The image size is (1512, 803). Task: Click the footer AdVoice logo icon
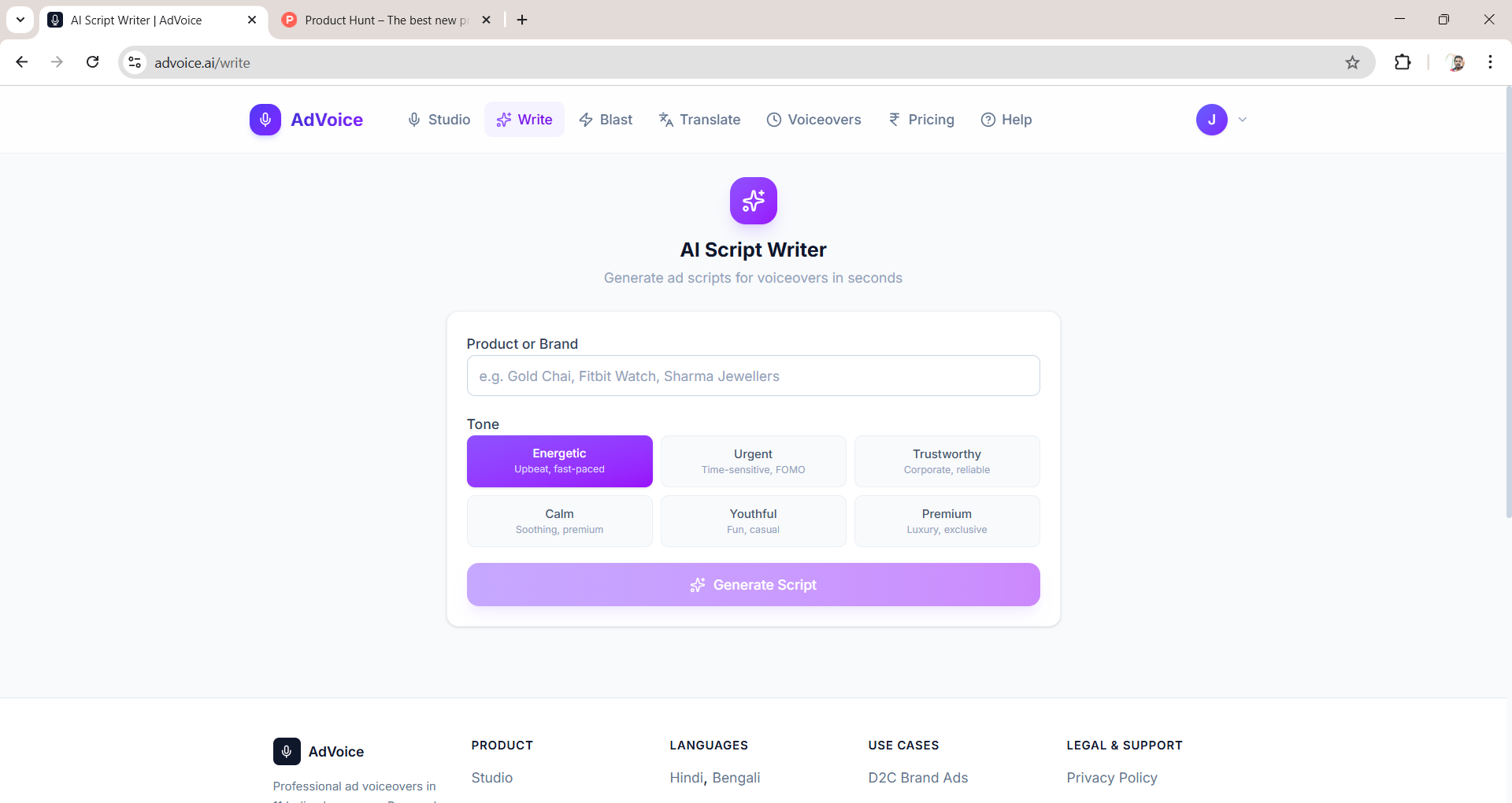[x=287, y=751]
